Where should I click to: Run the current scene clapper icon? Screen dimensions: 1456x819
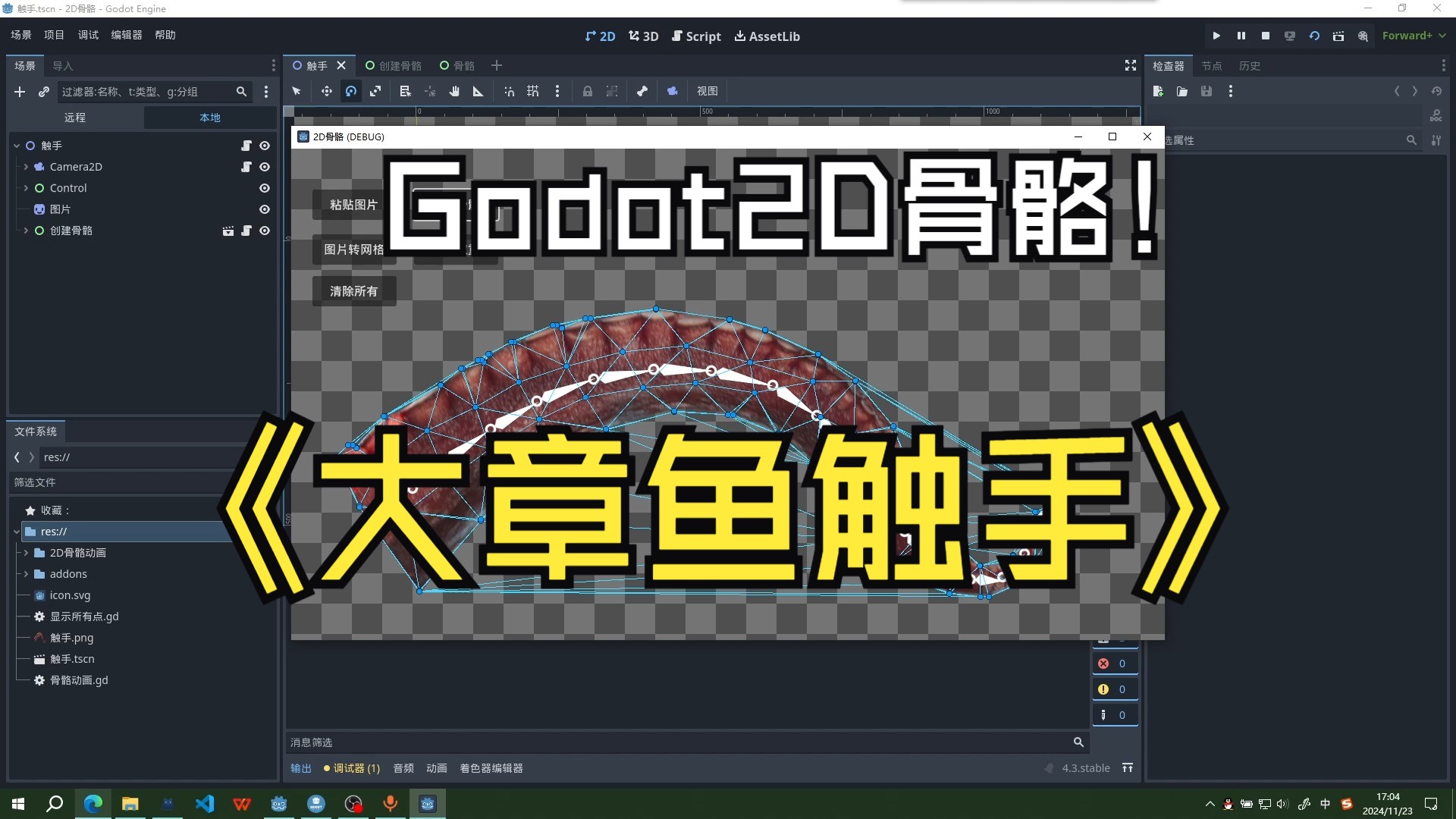click(x=1338, y=36)
